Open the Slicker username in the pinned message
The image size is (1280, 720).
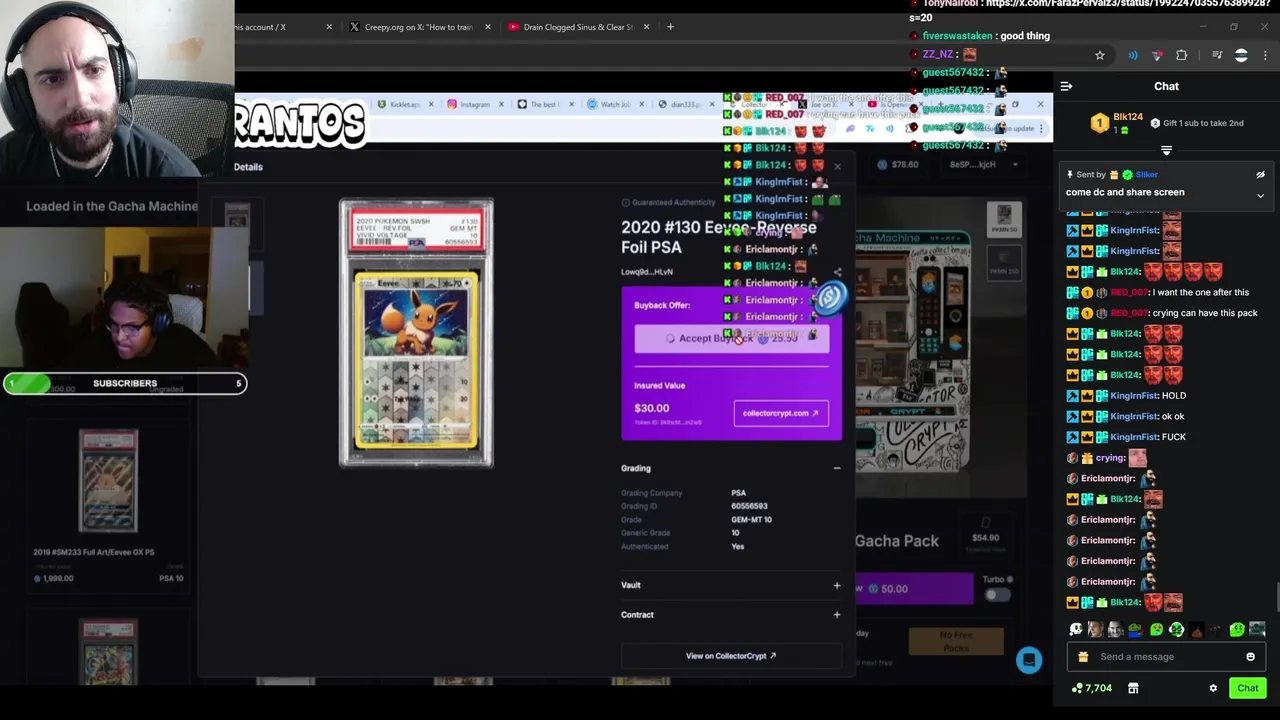coord(1146,175)
